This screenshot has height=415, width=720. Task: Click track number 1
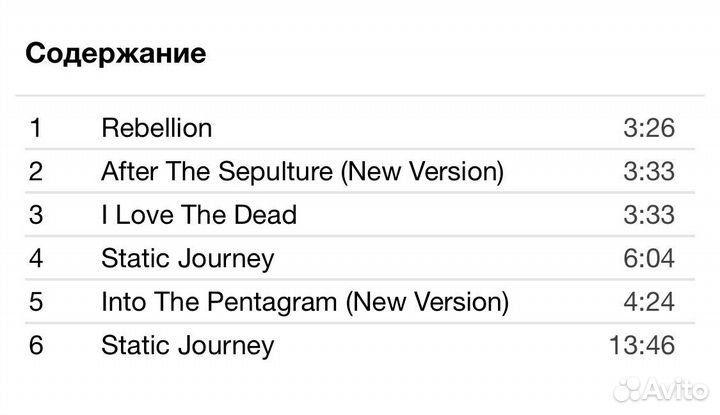[36, 128]
